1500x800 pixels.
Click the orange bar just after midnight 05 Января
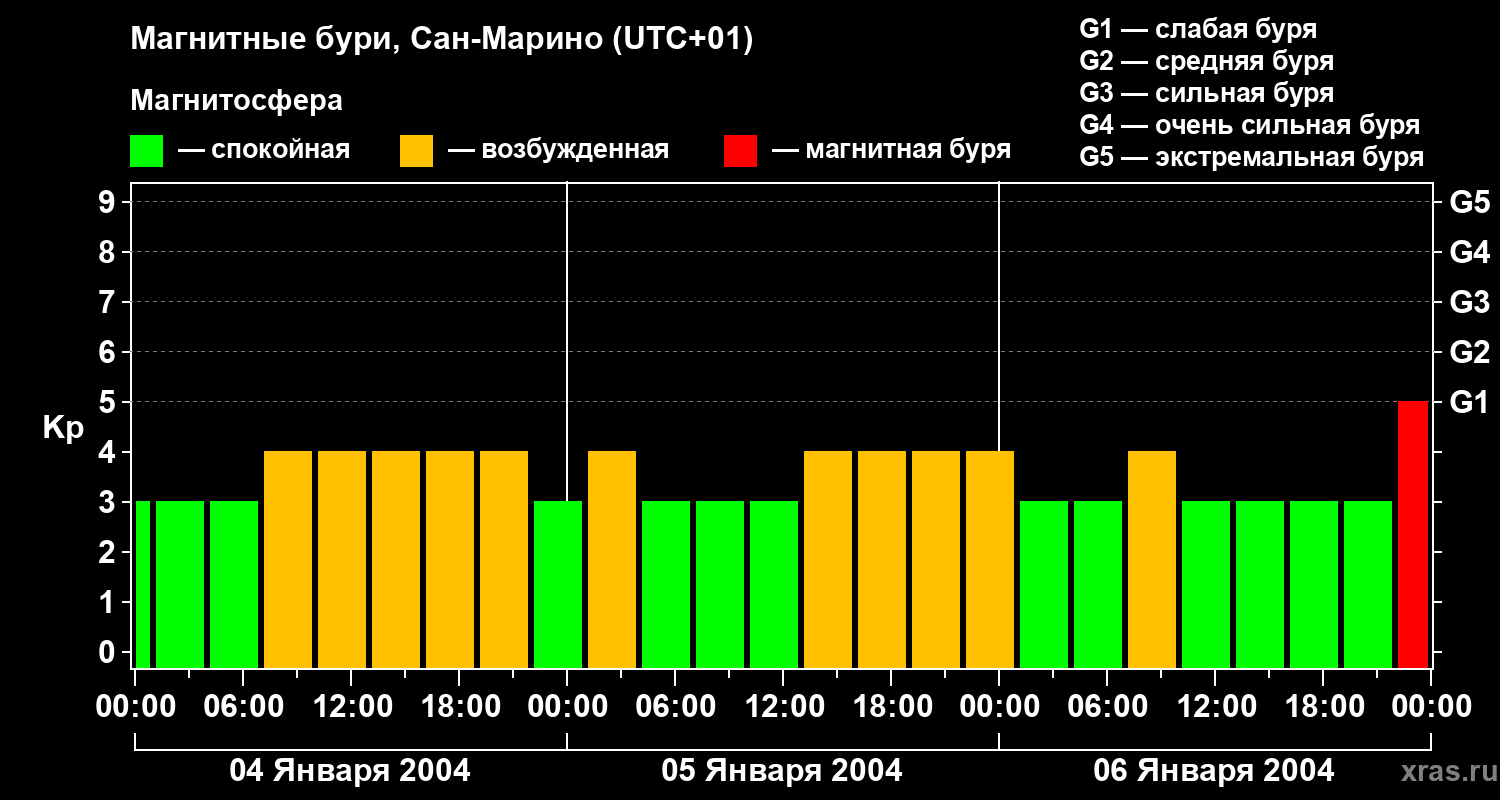coord(612,559)
